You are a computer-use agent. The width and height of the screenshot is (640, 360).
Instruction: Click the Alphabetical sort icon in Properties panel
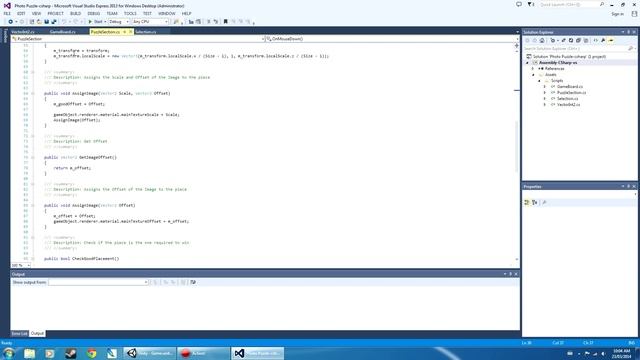535,202
